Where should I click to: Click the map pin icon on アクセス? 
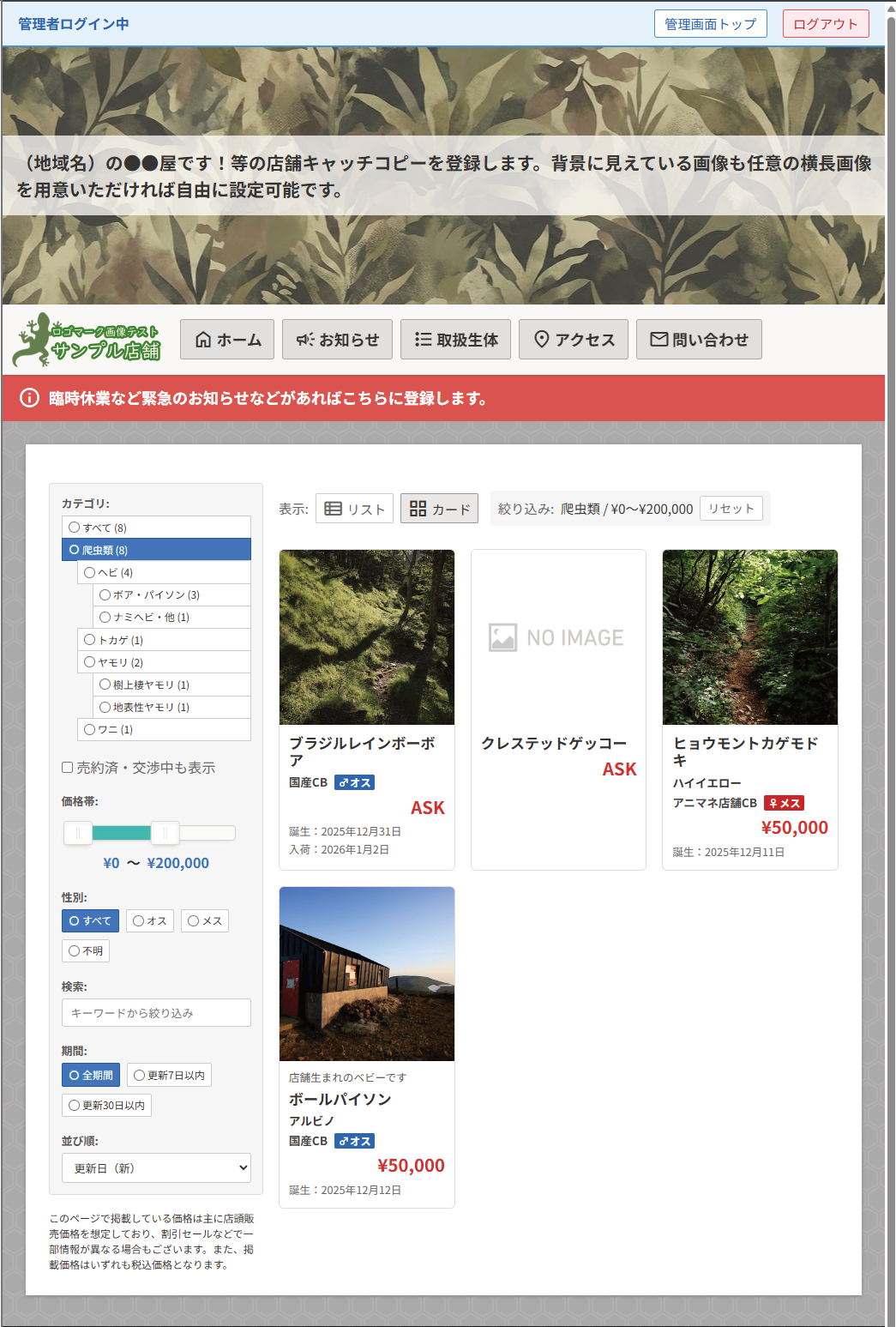click(541, 340)
